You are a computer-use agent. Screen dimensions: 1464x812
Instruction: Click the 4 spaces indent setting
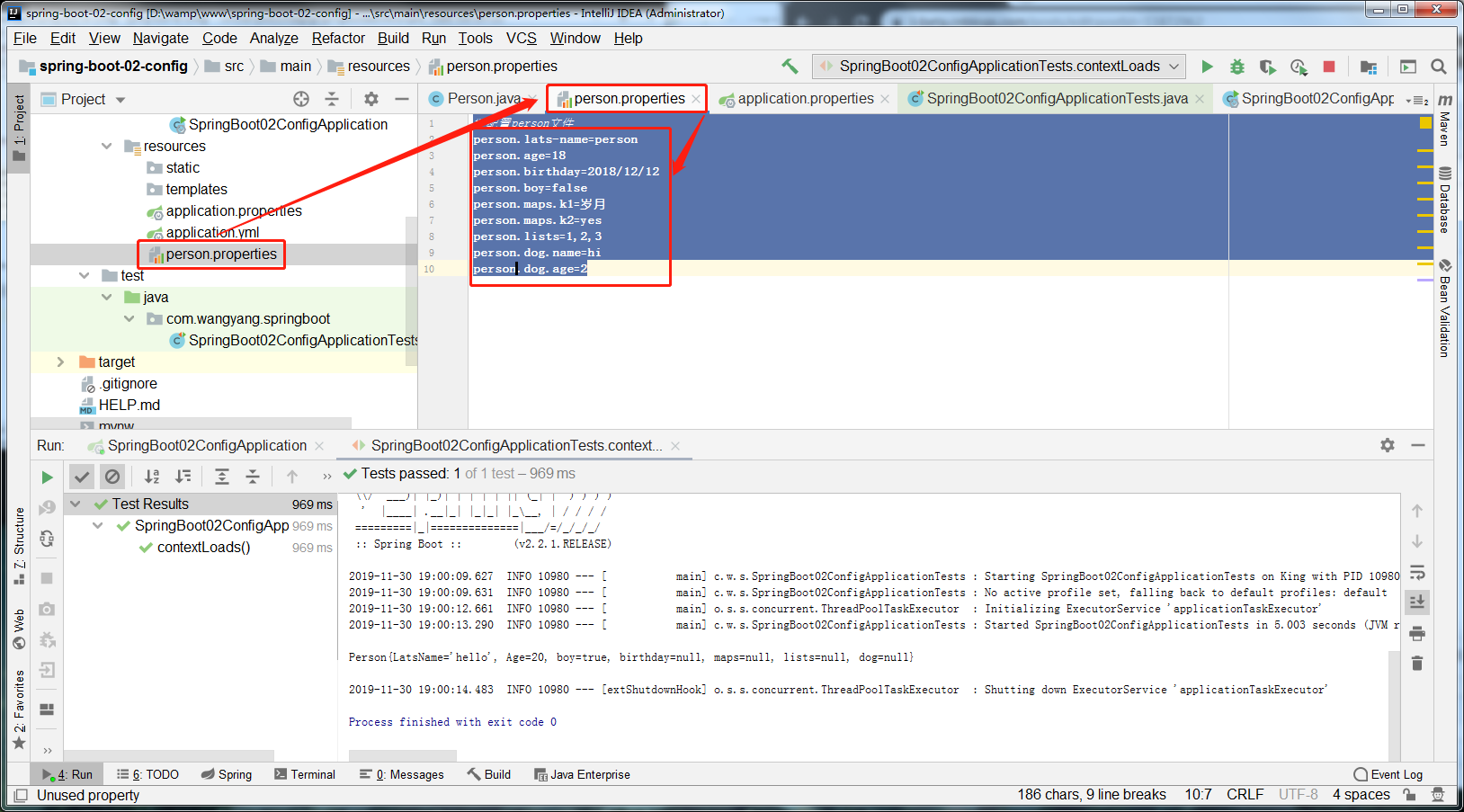[x=1361, y=795]
